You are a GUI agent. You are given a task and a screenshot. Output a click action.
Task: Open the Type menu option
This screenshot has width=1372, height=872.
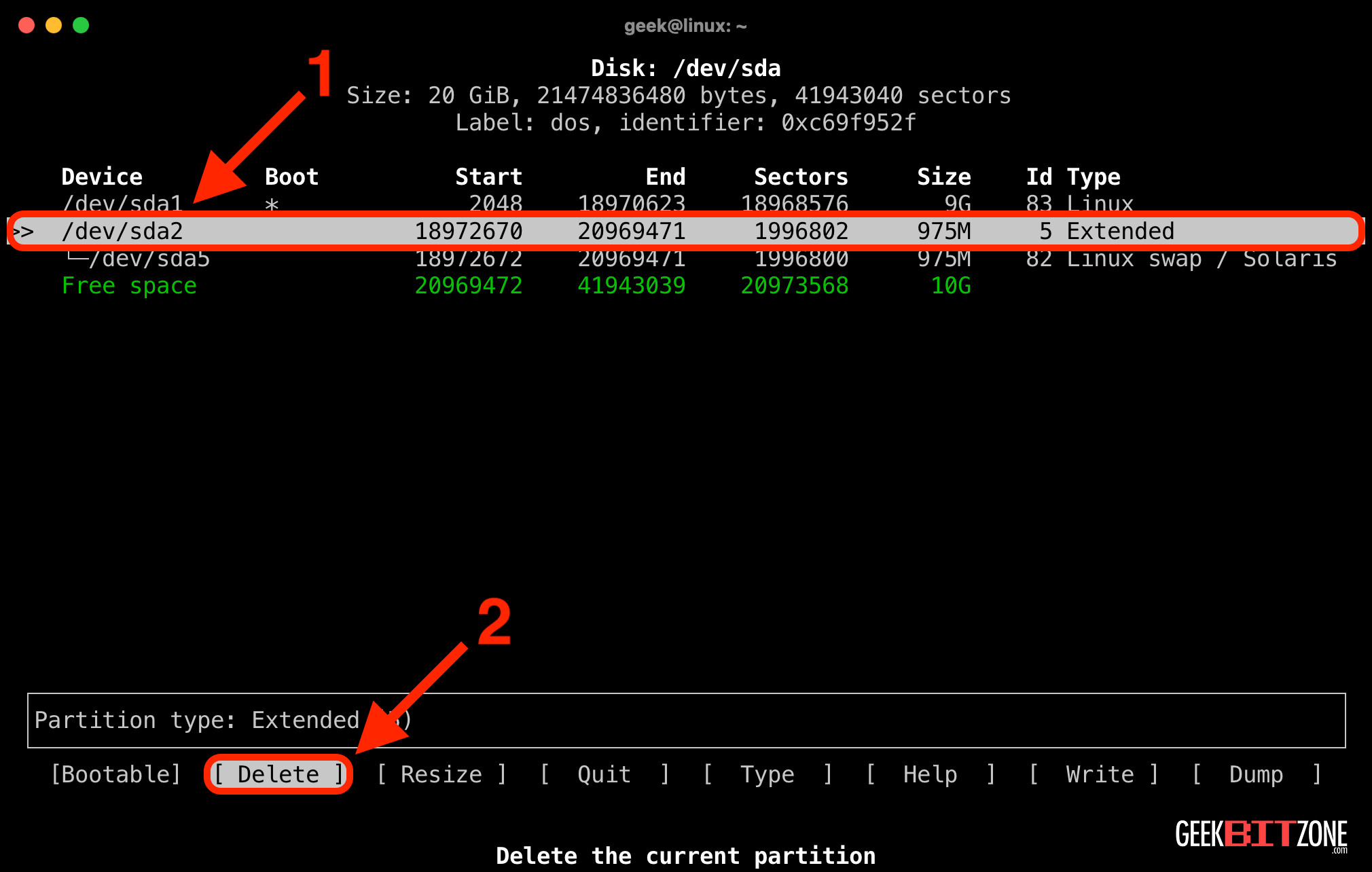[x=766, y=774]
